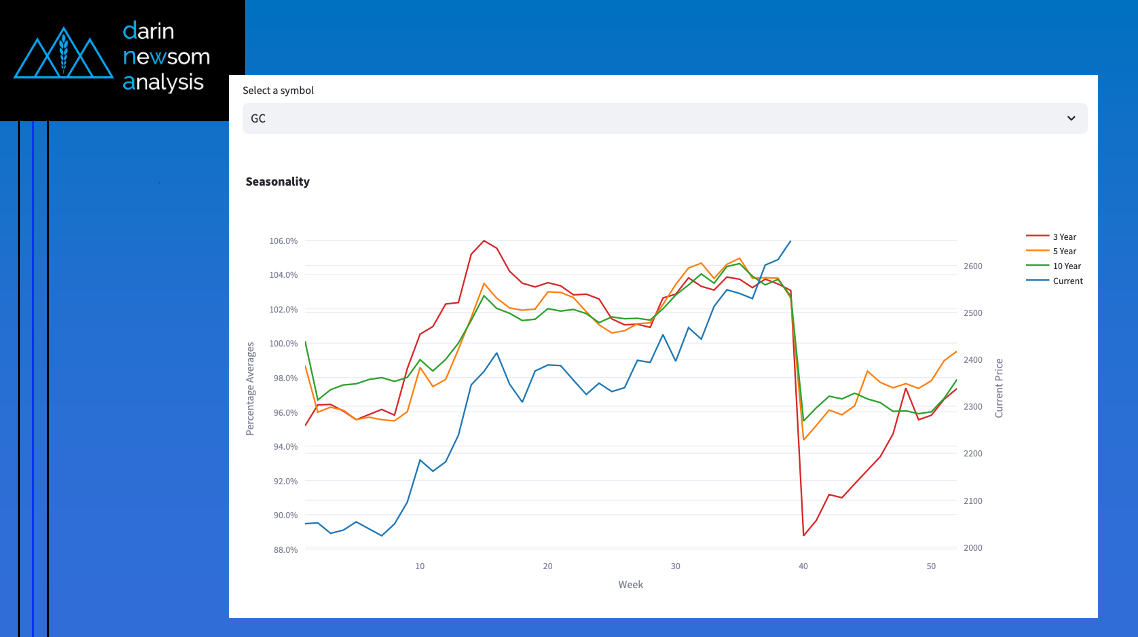Click week 10 tick on x-axis

[420, 566]
